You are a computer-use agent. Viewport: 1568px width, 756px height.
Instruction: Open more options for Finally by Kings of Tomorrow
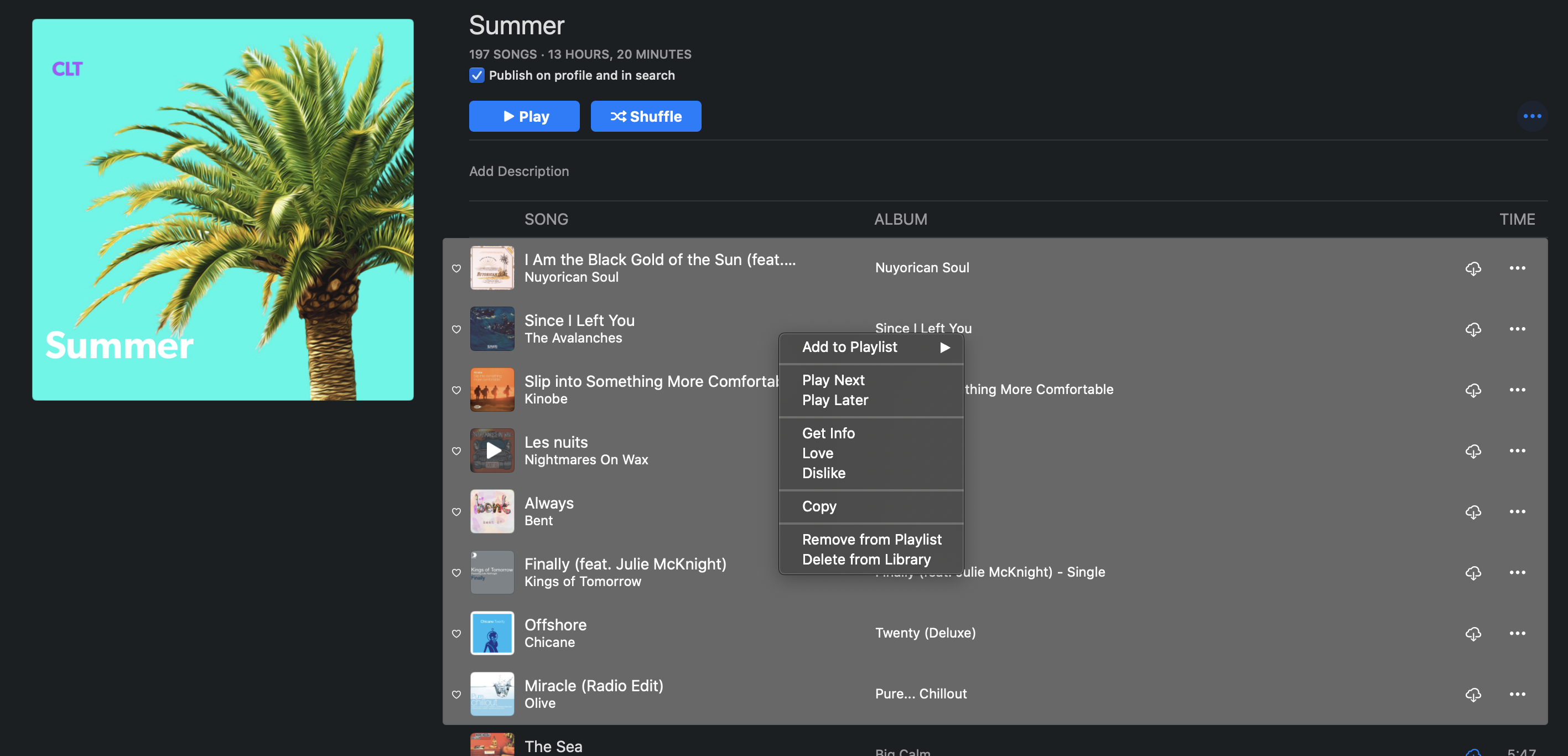pyautogui.click(x=1517, y=572)
